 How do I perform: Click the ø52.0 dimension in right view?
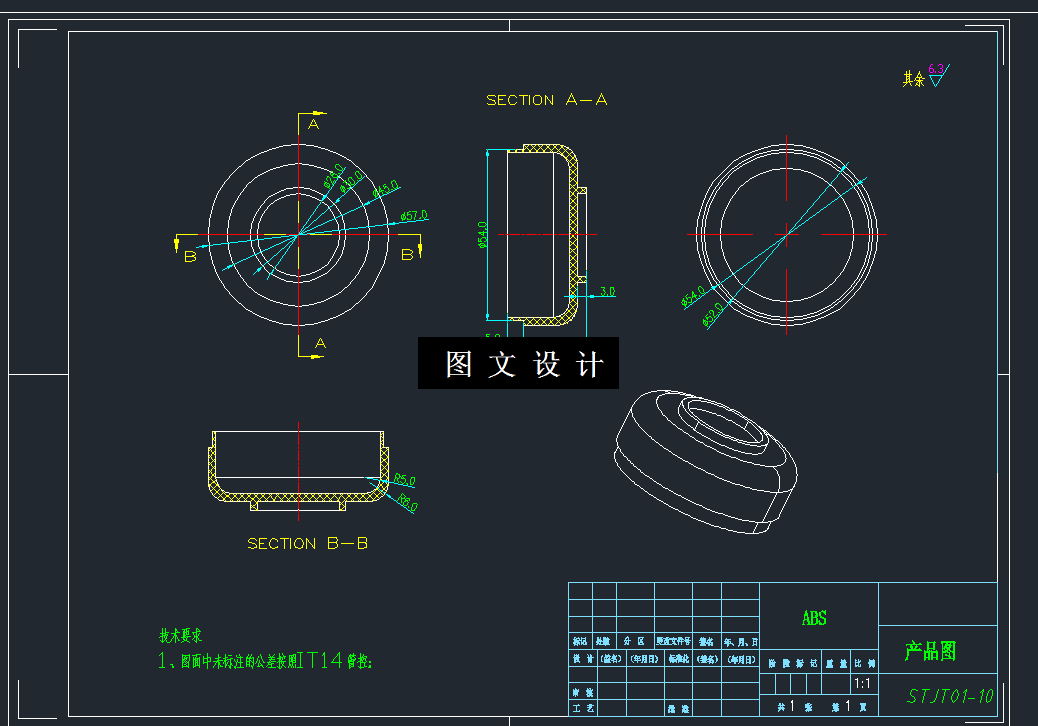[712, 315]
